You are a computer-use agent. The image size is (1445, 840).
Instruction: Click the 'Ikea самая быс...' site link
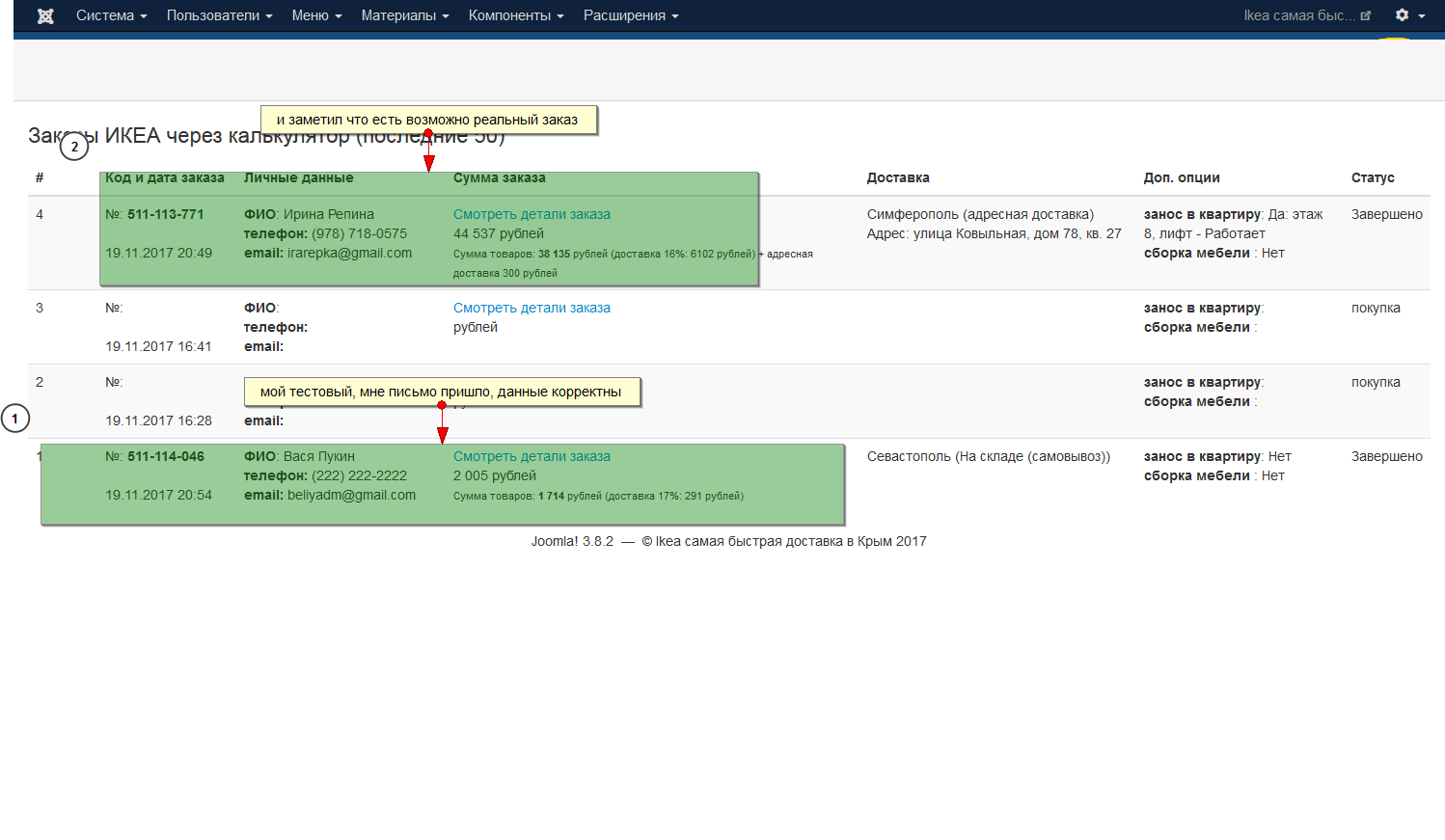1299,15
